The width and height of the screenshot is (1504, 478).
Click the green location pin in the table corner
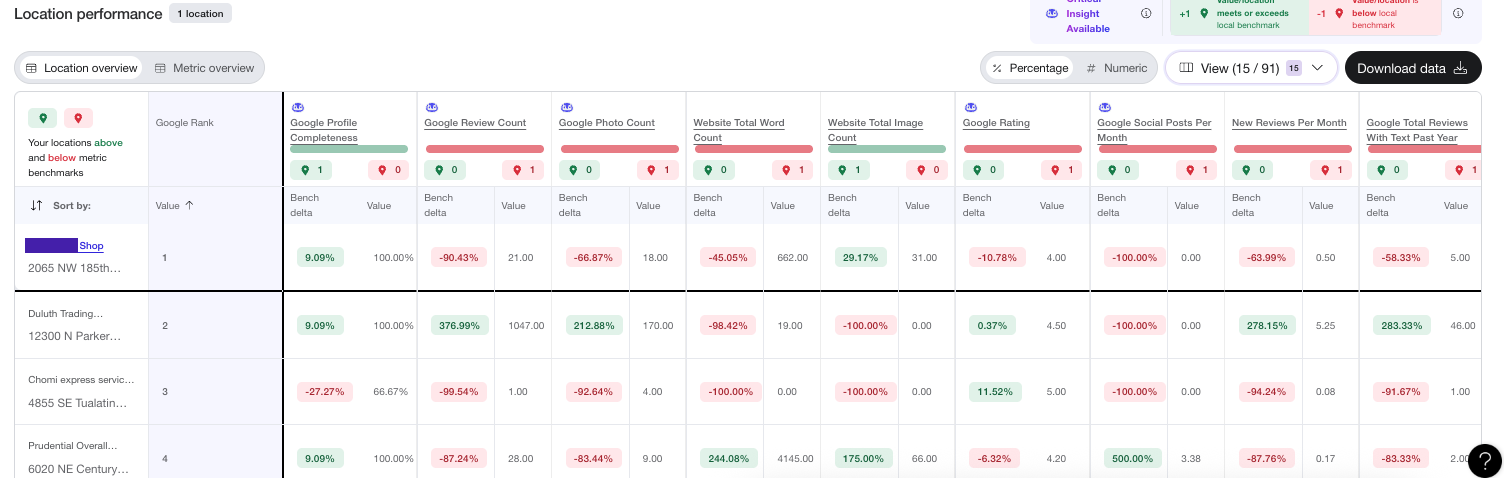(x=43, y=118)
